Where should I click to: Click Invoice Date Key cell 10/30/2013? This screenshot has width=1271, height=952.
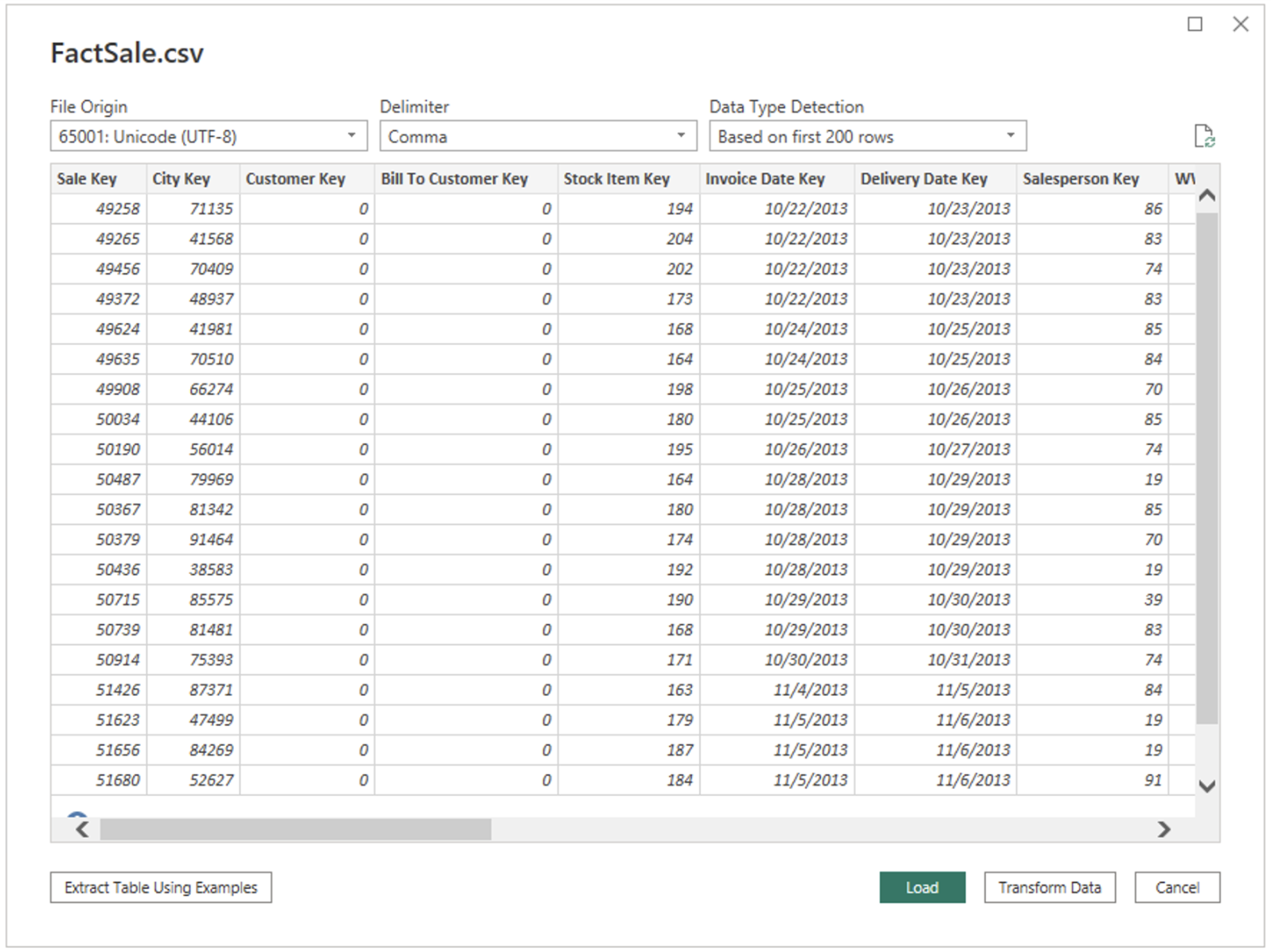(777, 660)
